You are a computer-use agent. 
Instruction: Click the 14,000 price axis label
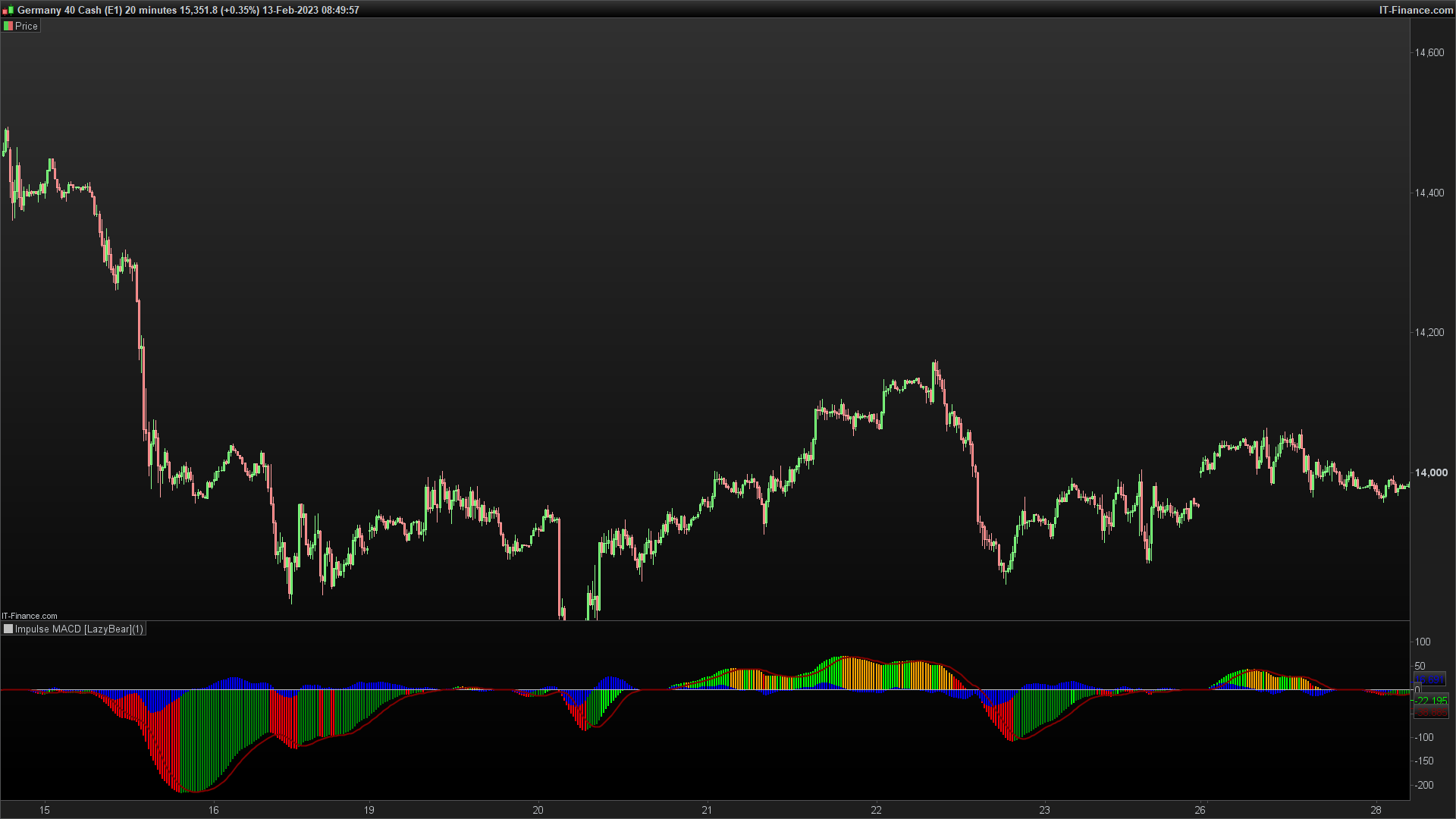[x=1430, y=472]
